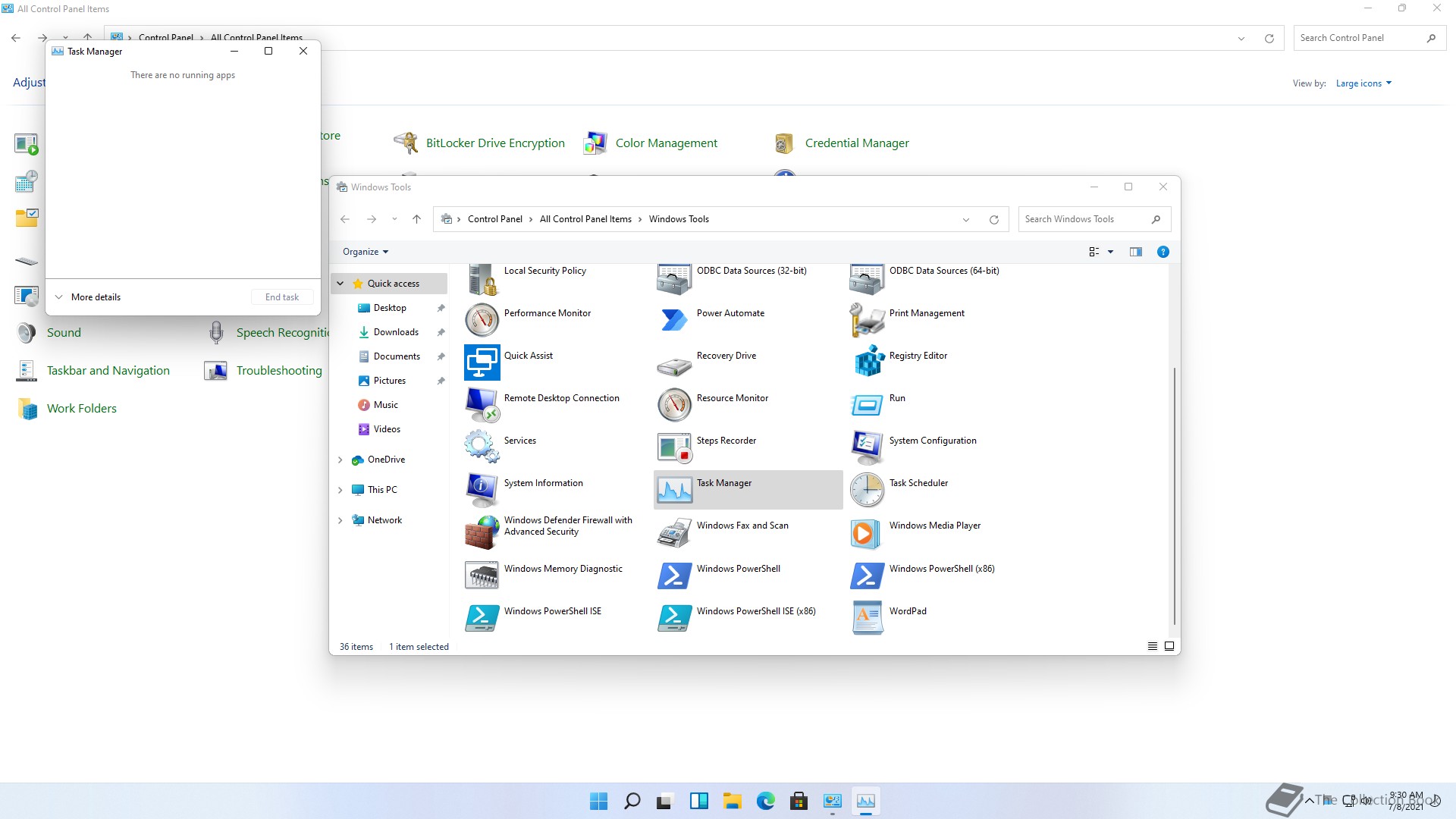Open the Local Security Policy icon
Screen dimensions: 1456x819
click(482, 279)
